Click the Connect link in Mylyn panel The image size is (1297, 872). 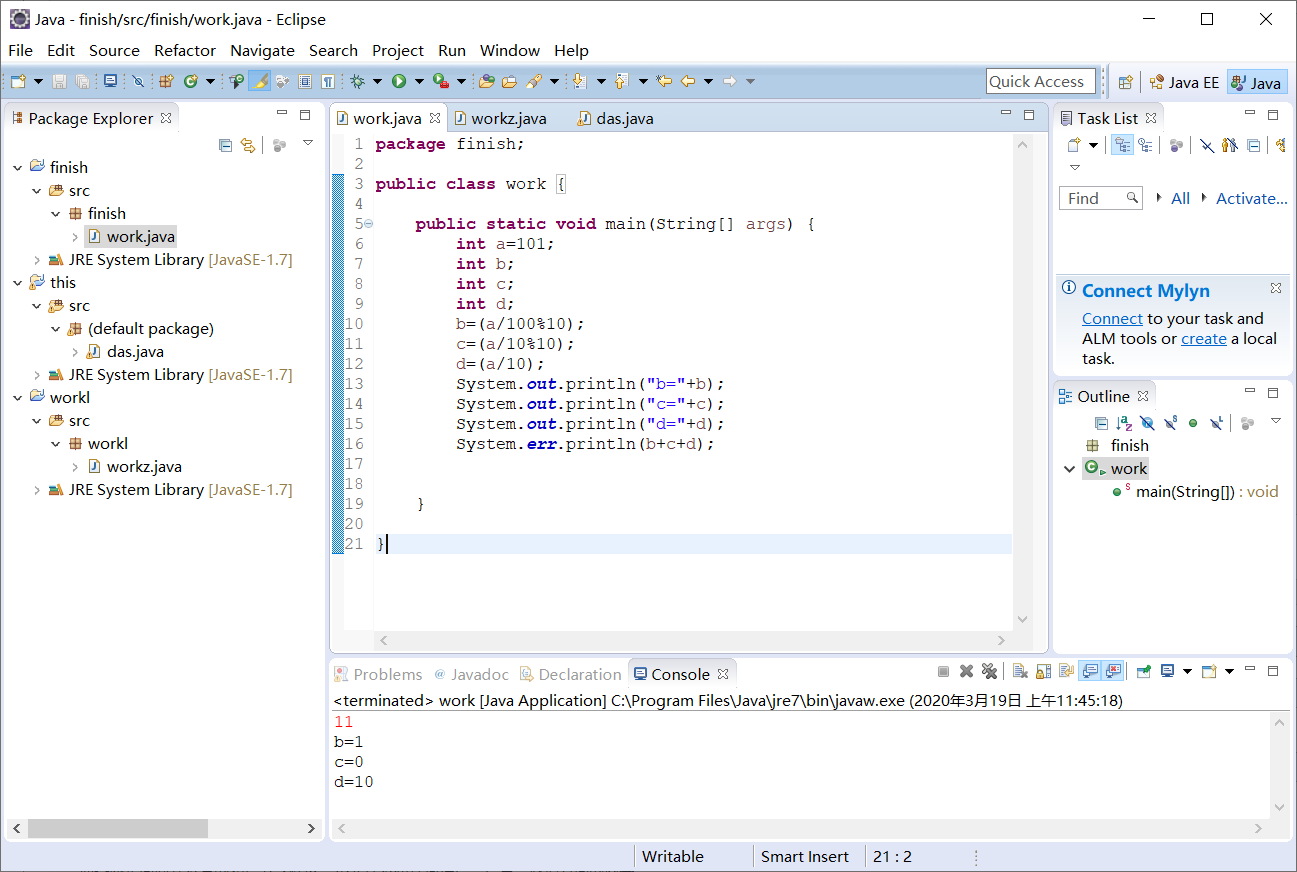tap(1111, 319)
